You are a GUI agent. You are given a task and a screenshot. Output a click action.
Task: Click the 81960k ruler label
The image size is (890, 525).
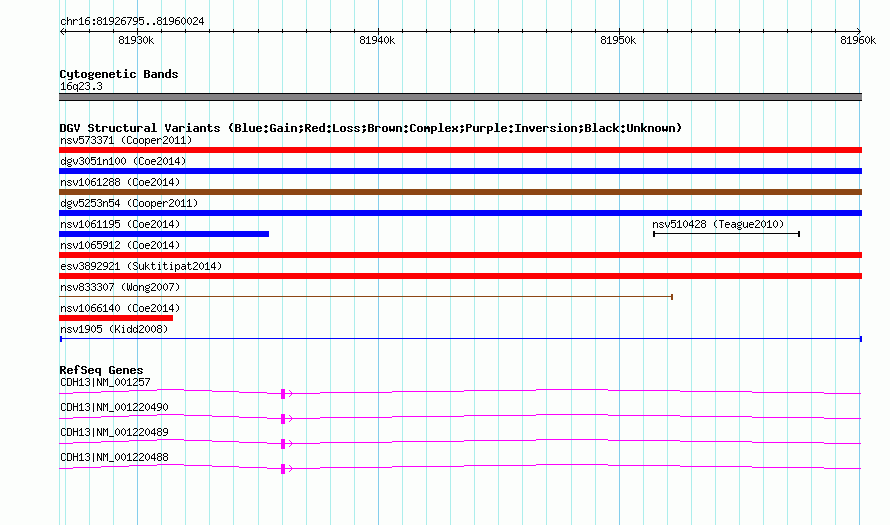858,40
